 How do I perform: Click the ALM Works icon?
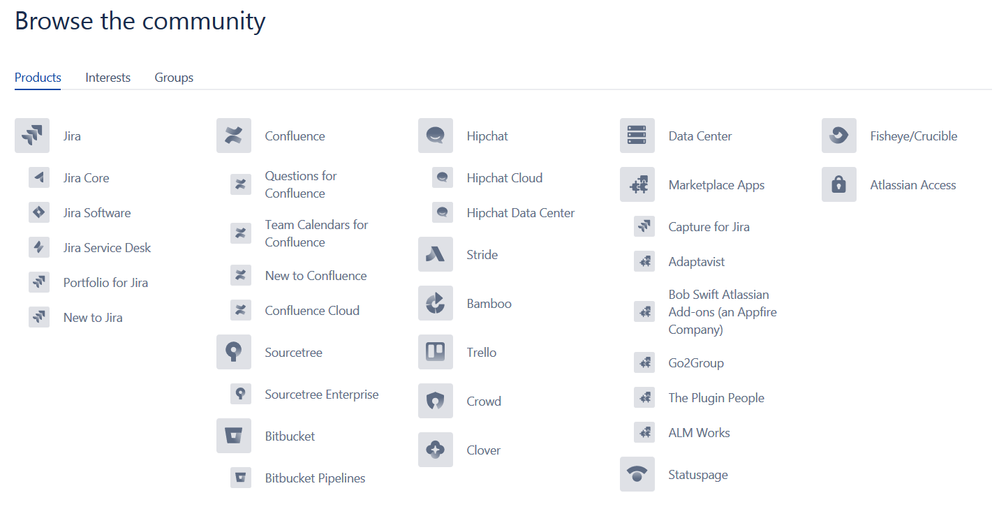644,432
